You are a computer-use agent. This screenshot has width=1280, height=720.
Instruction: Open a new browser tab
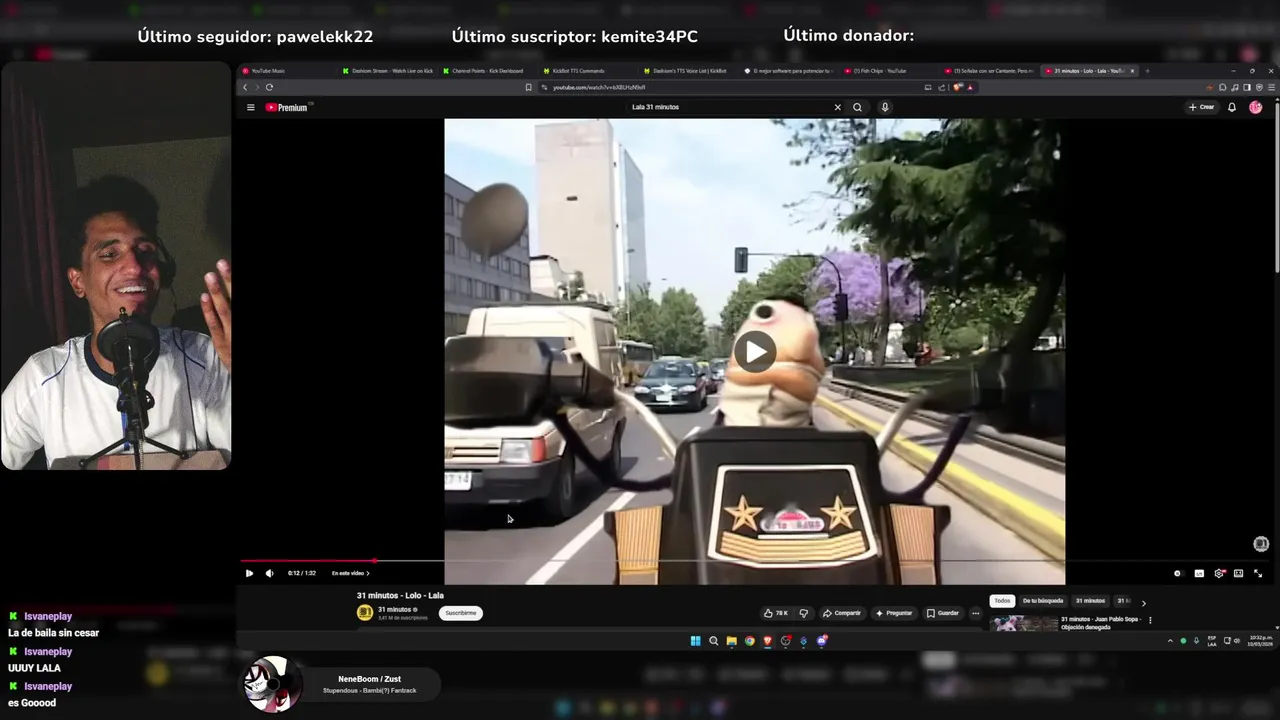[x=1147, y=71]
